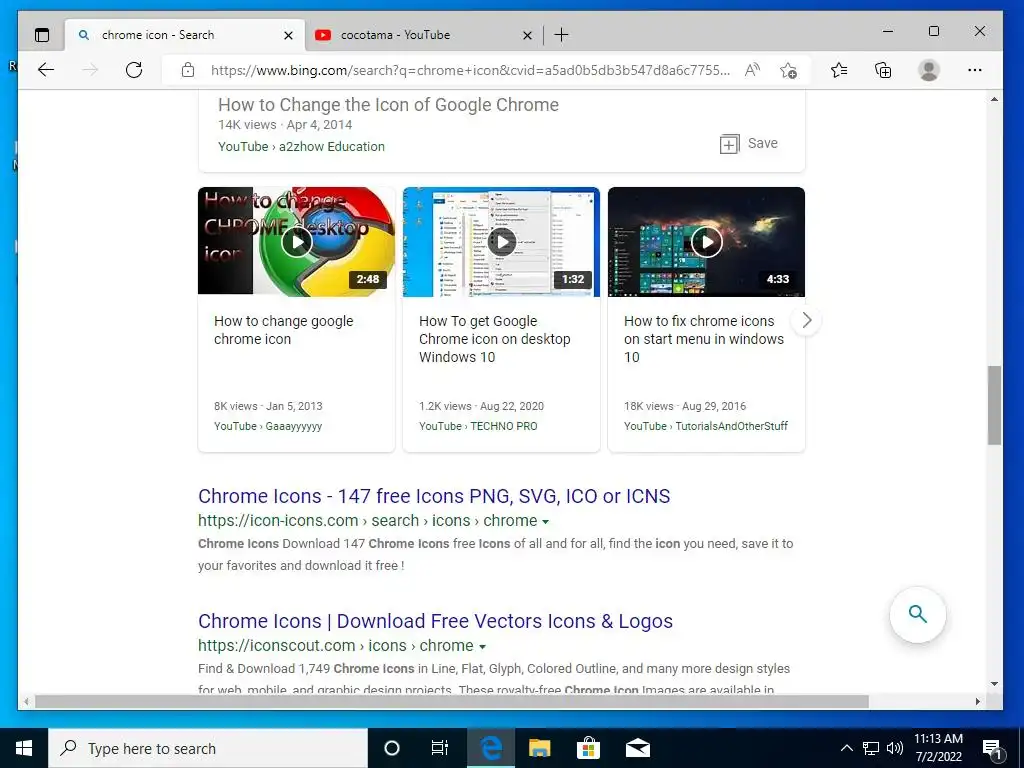Screen dimensions: 1024x768
Task: Click 'YouTube › TutorialsAndOtherStuff' source text
Action: [x=705, y=426]
